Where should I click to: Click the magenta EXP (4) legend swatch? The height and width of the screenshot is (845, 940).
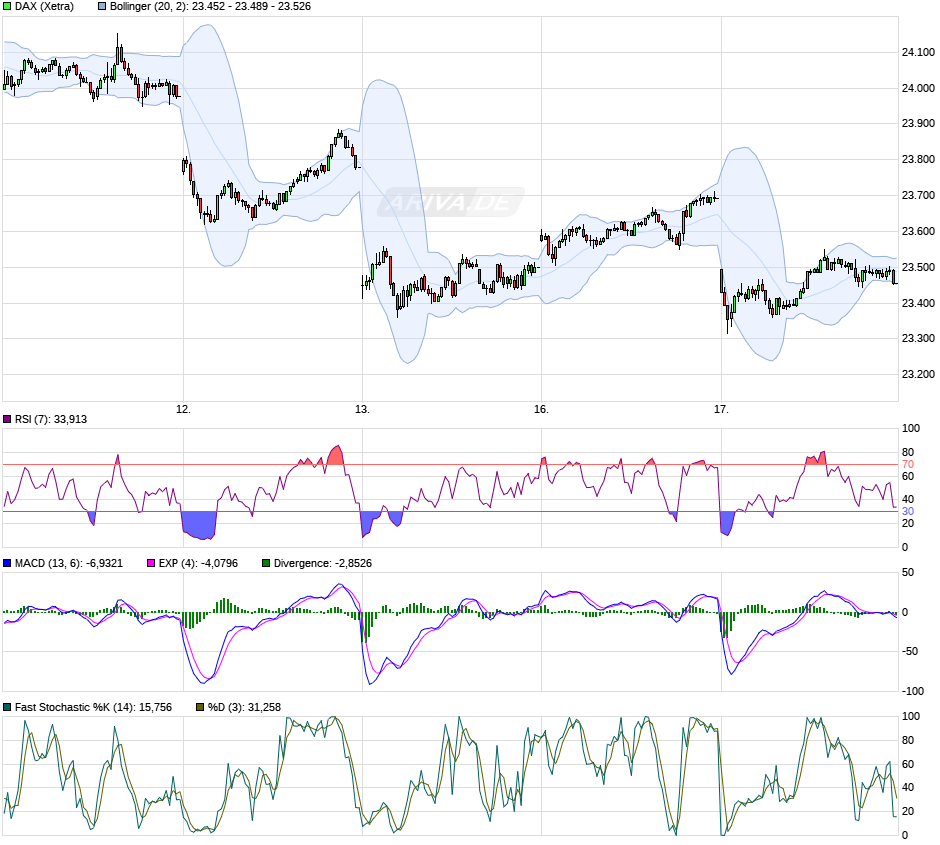(x=151, y=563)
